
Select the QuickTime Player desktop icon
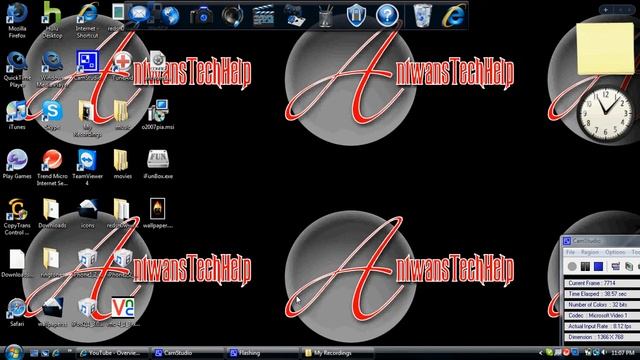coord(17,69)
